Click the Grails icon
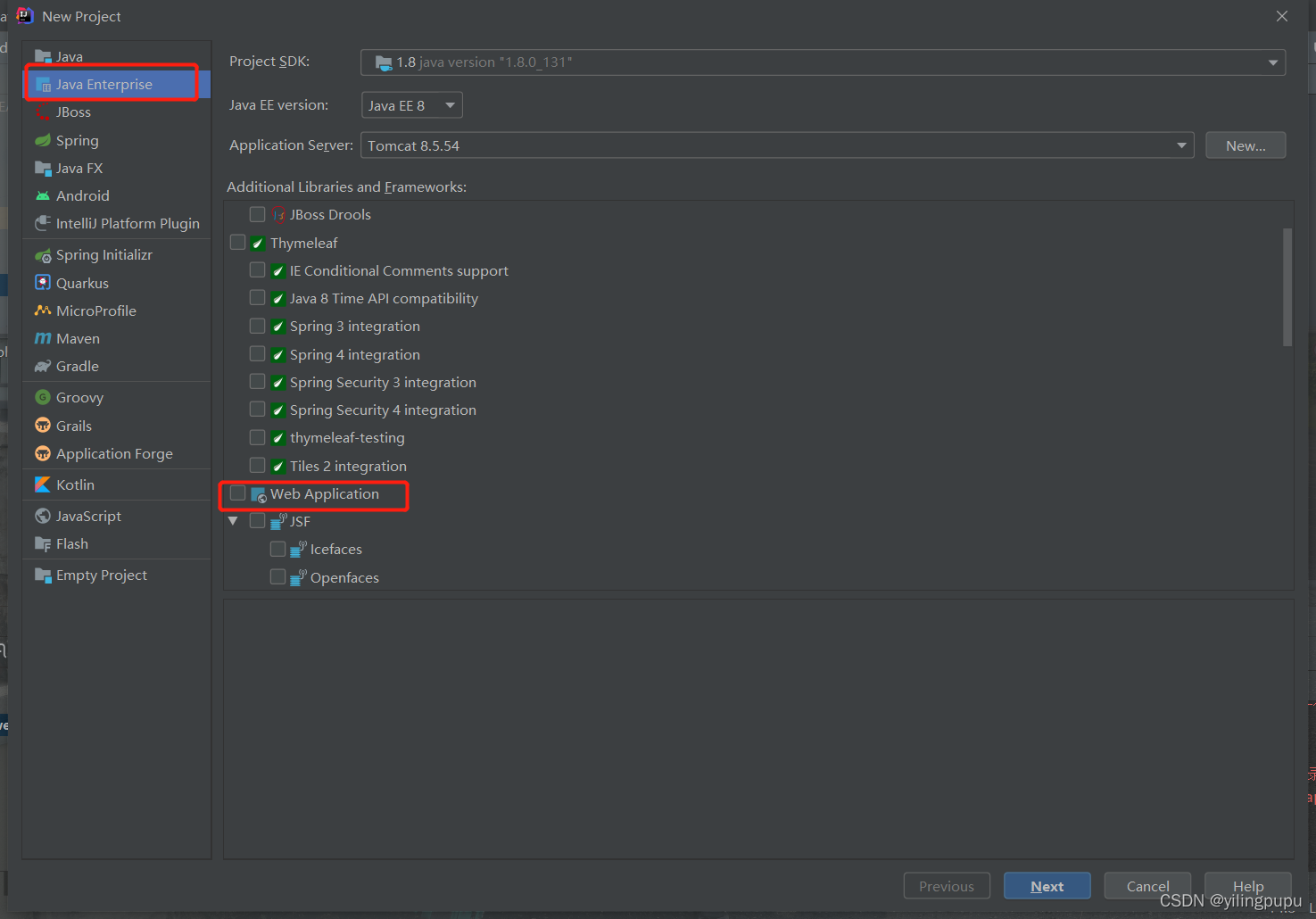 [x=43, y=426]
